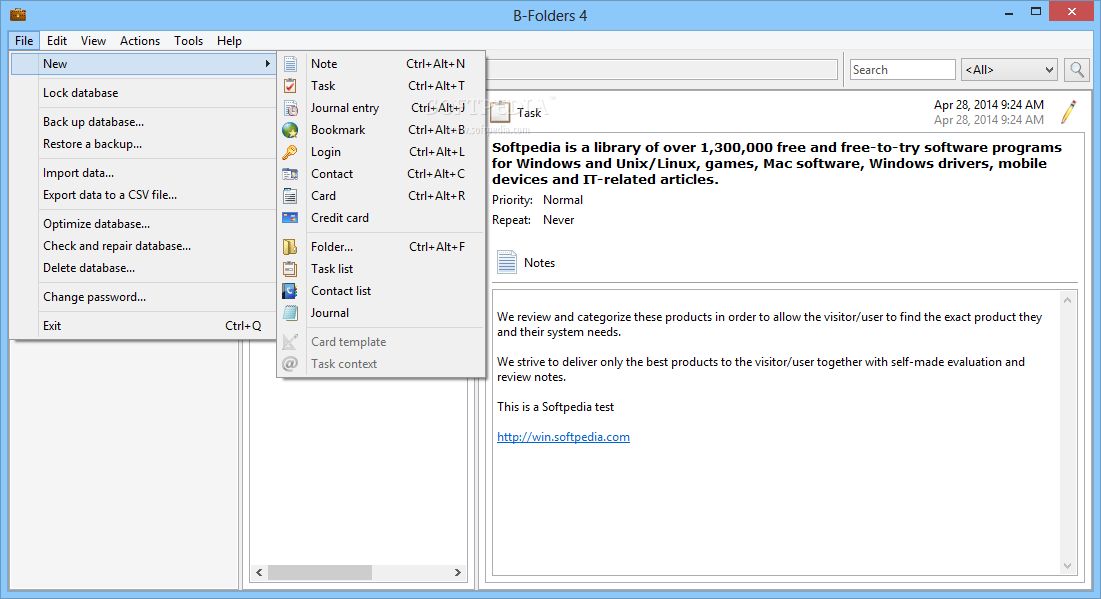Click the Journal notebook icon
The image size is (1101, 599).
click(290, 313)
